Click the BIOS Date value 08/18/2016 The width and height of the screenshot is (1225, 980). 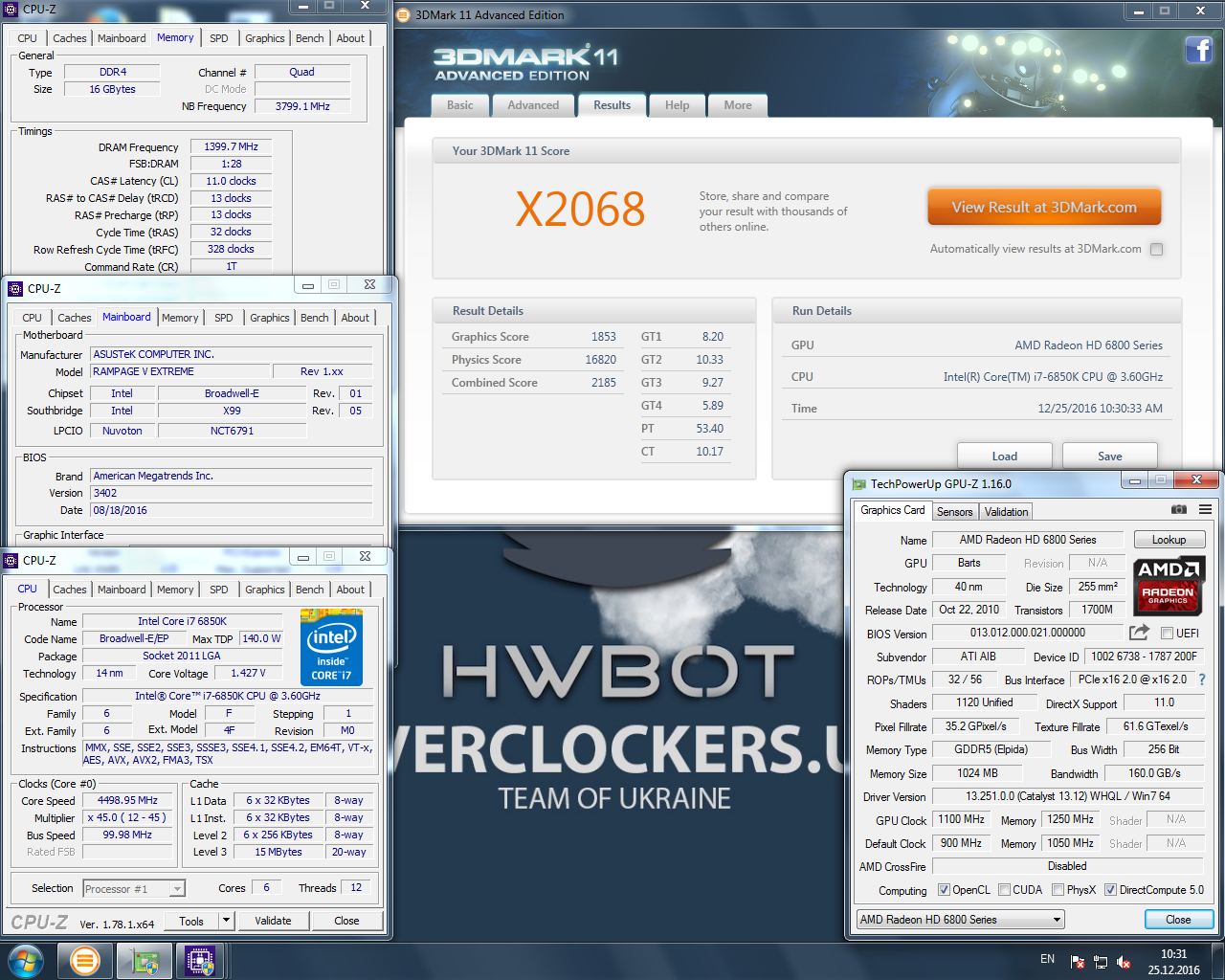pyautogui.click(x=232, y=510)
